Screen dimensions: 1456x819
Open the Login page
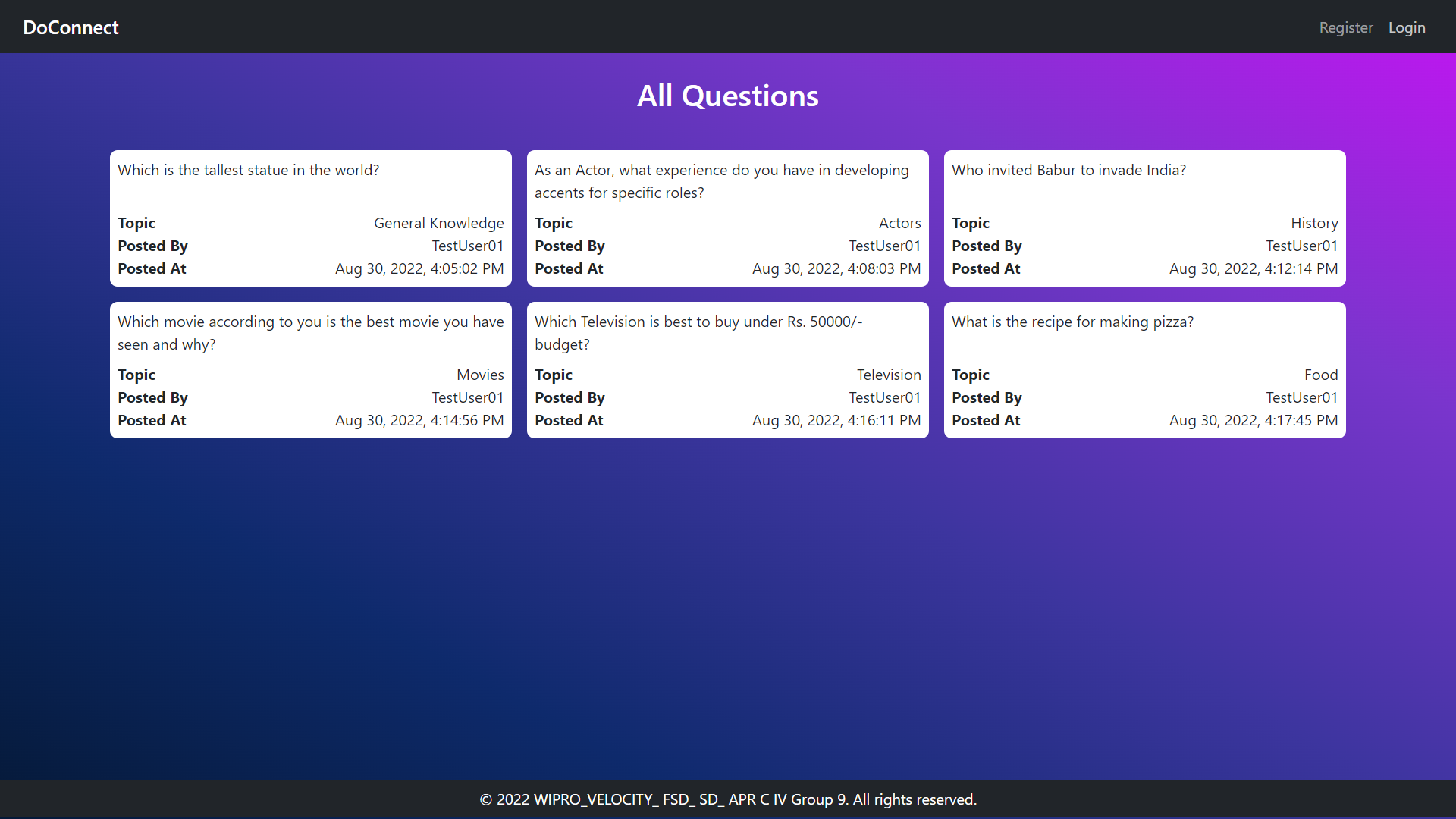point(1406,27)
